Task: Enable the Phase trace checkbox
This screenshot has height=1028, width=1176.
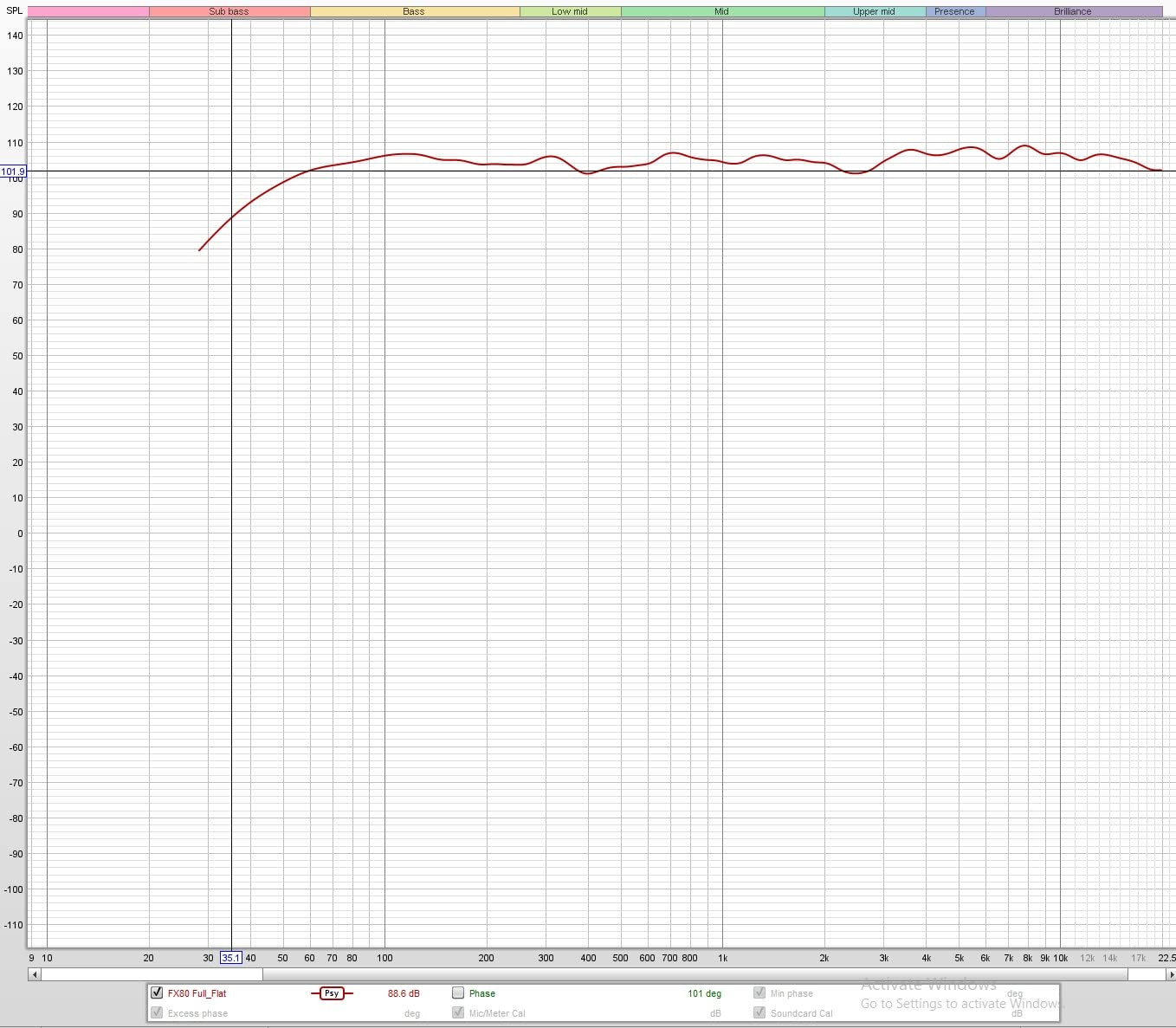Action: [458, 992]
